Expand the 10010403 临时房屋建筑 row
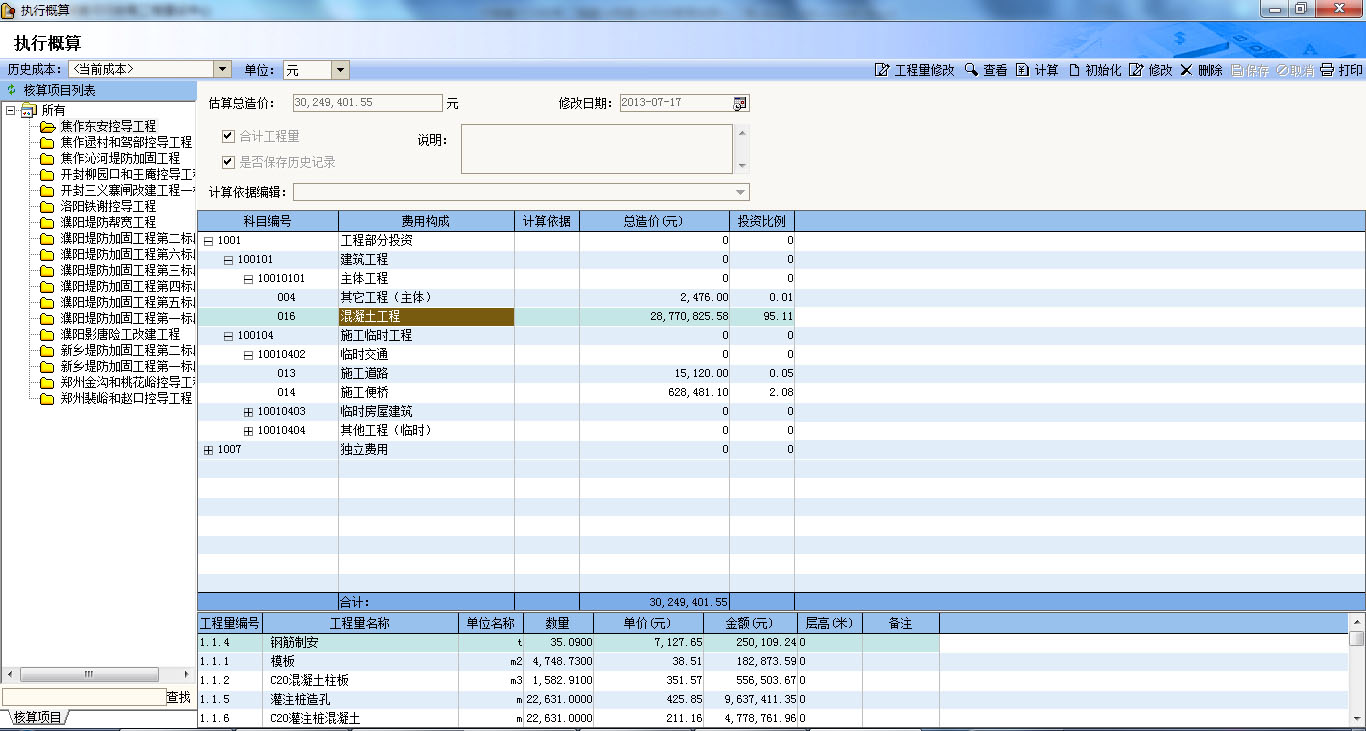 click(x=248, y=412)
